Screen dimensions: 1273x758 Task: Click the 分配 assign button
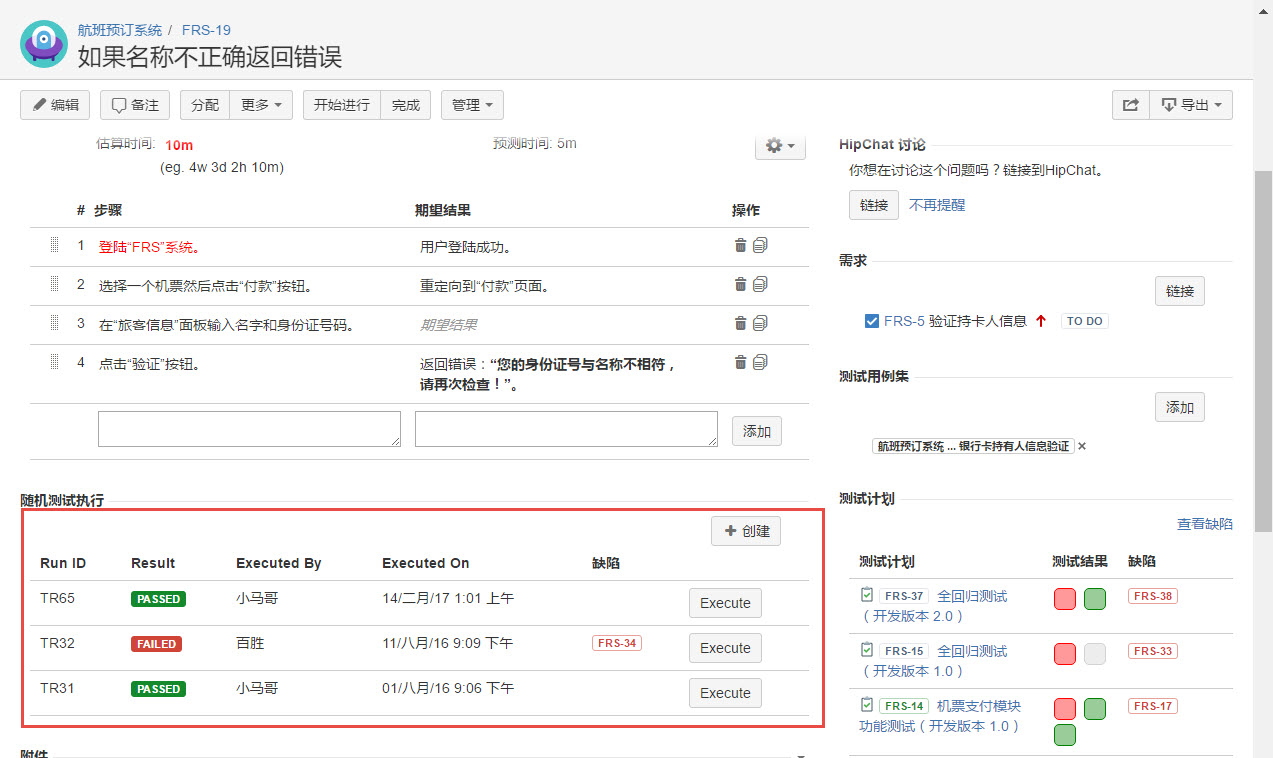pos(205,105)
